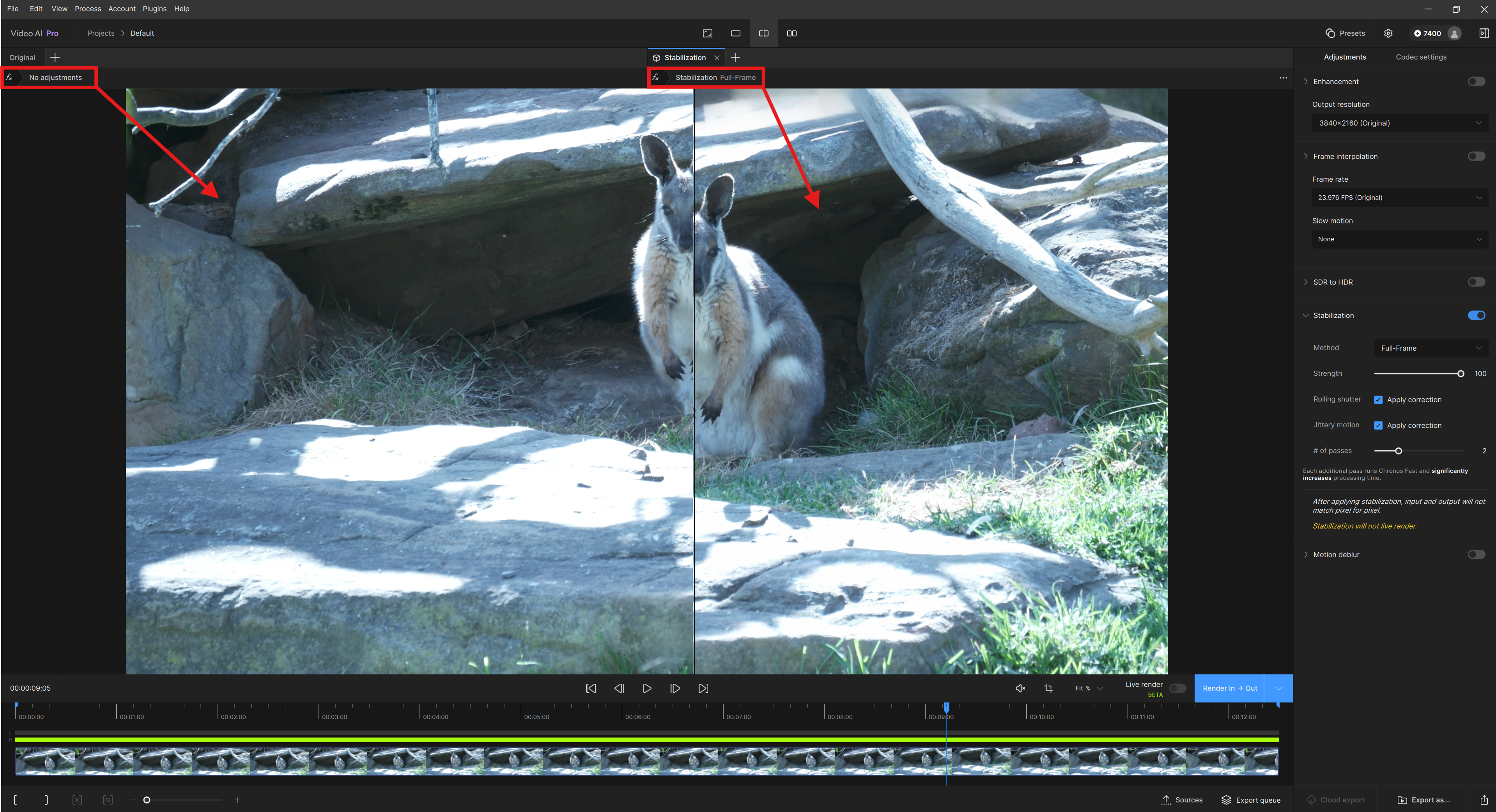Switch to the Codec settings tab
The width and height of the screenshot is (1496, 812).
(x=1420, y=57)
